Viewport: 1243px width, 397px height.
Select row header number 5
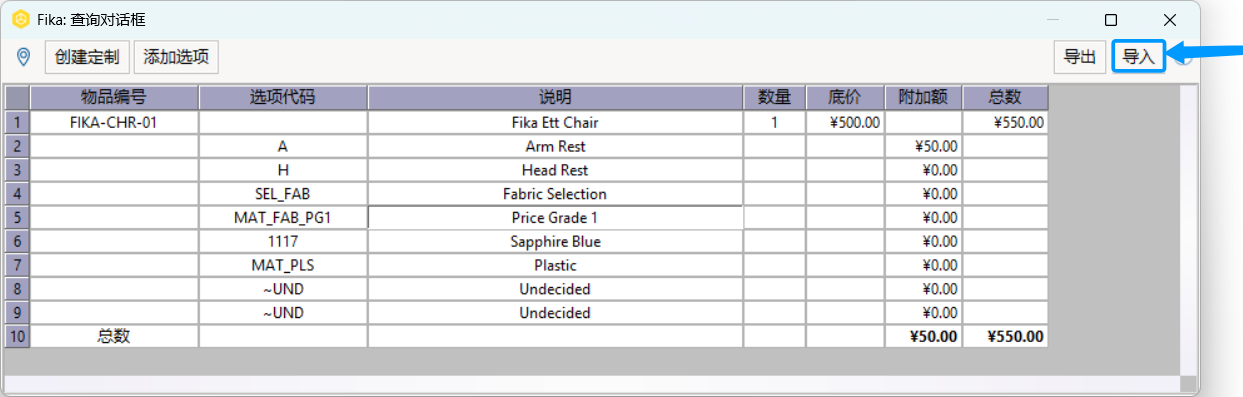(17, 217)
